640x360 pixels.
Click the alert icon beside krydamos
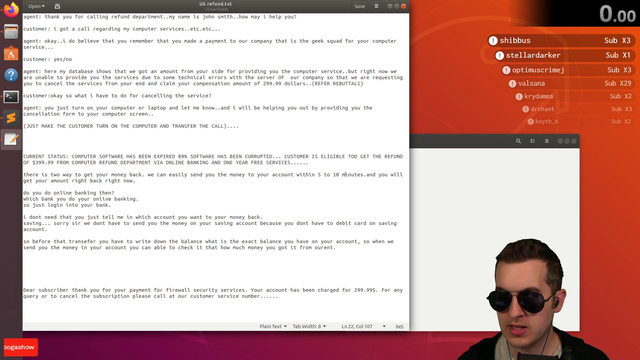point(519,96)
